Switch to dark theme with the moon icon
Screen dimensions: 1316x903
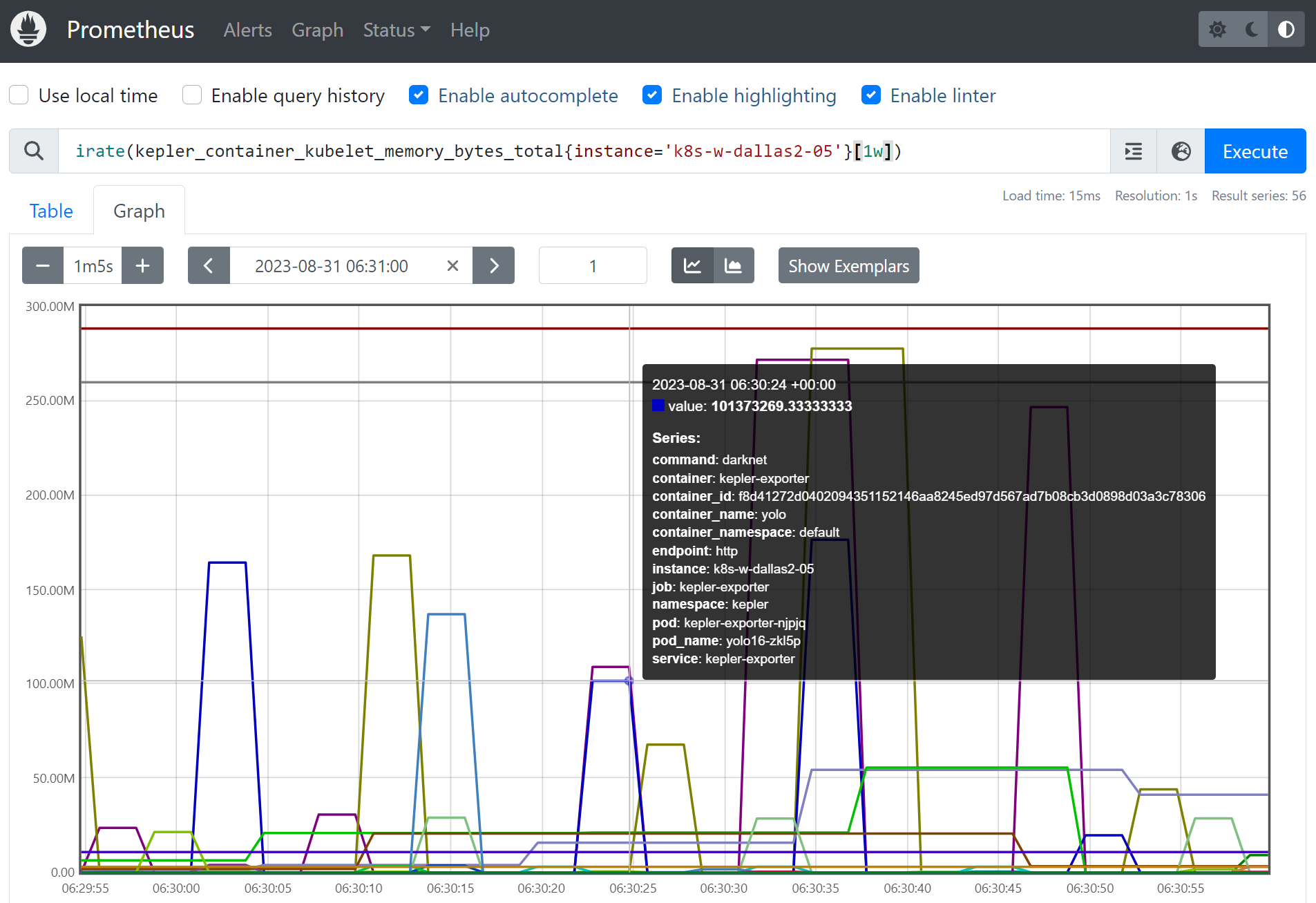[1252, 29]
